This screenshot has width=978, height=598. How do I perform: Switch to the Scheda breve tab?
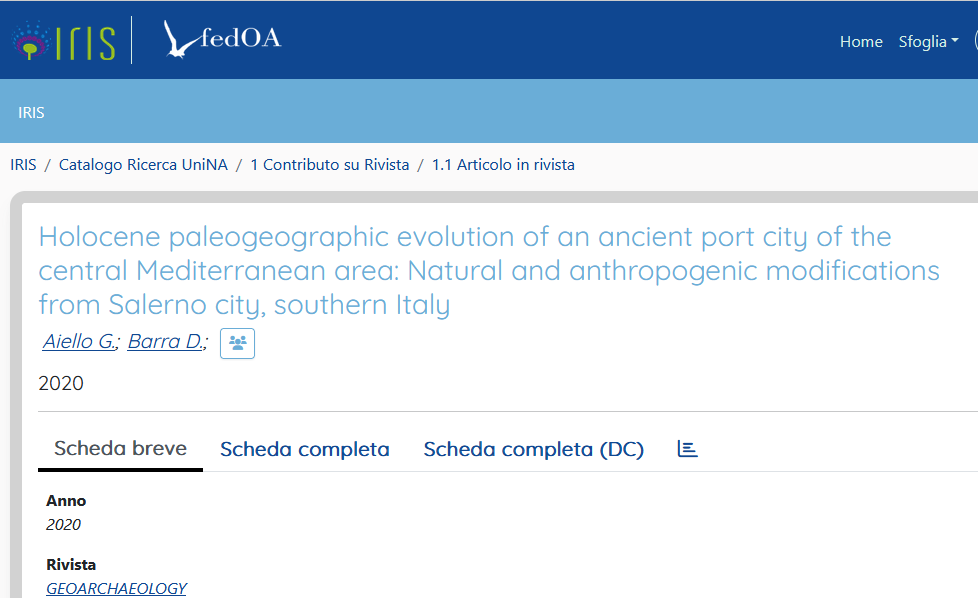tap(120, 449)
